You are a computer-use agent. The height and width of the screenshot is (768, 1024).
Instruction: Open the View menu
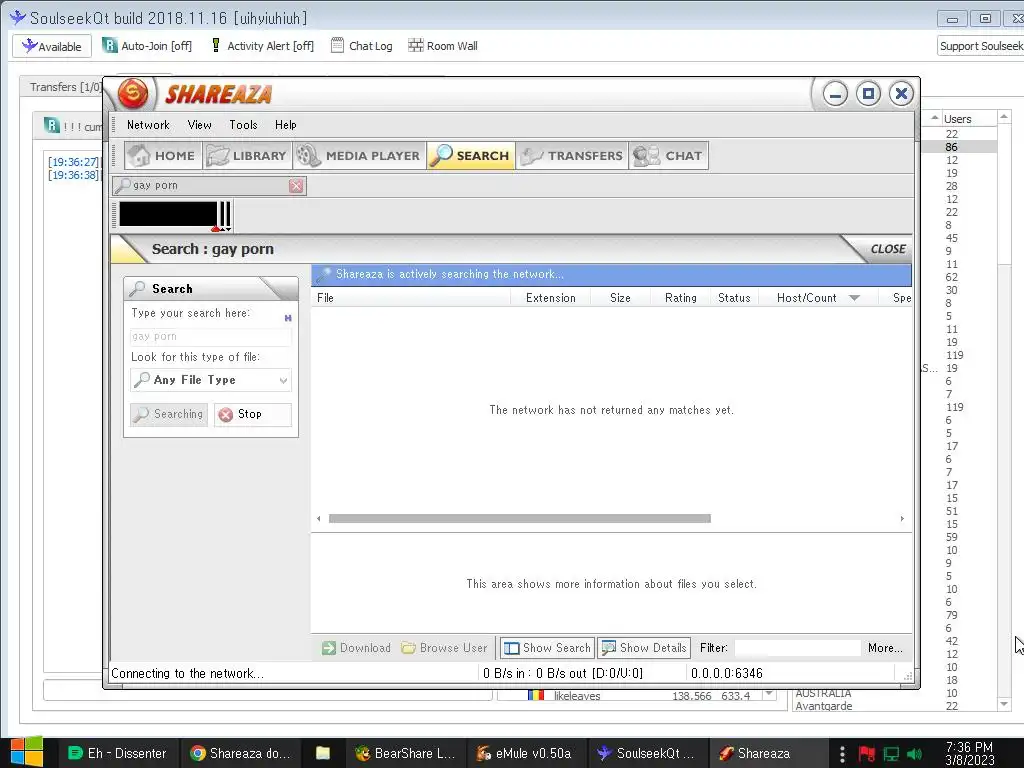pos(199,125)
